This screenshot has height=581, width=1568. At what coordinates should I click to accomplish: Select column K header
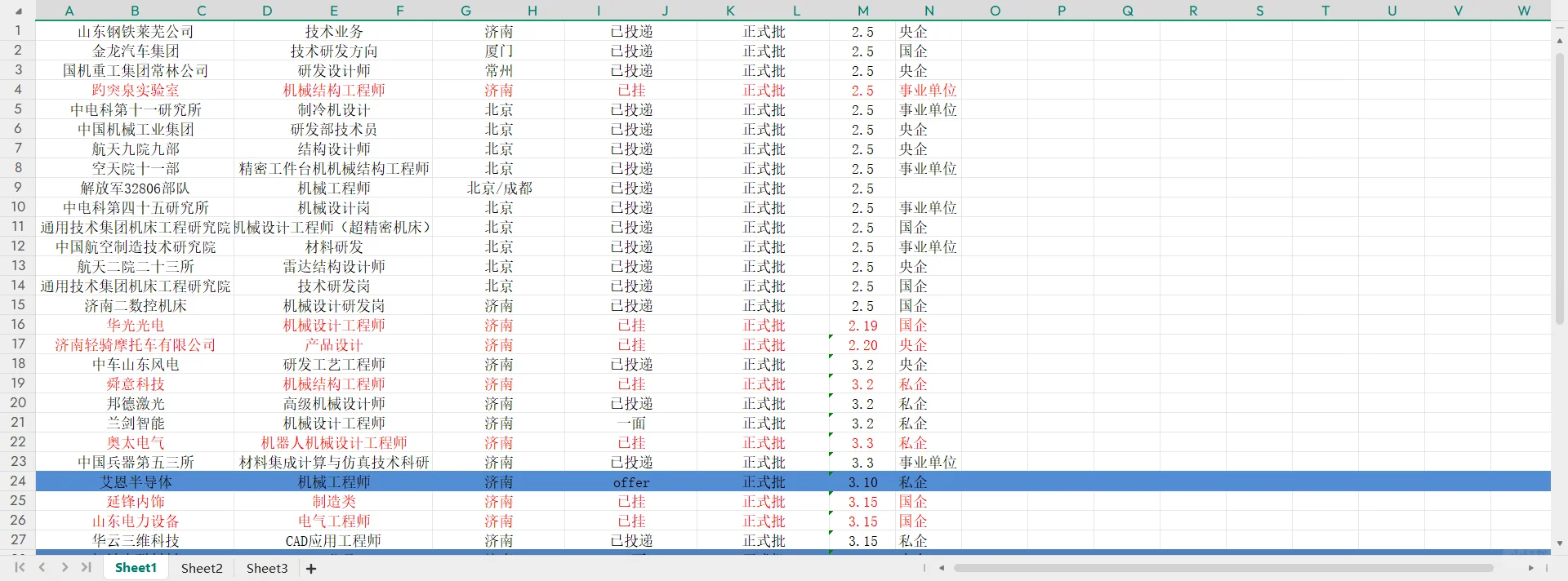[x=731, y=11]
